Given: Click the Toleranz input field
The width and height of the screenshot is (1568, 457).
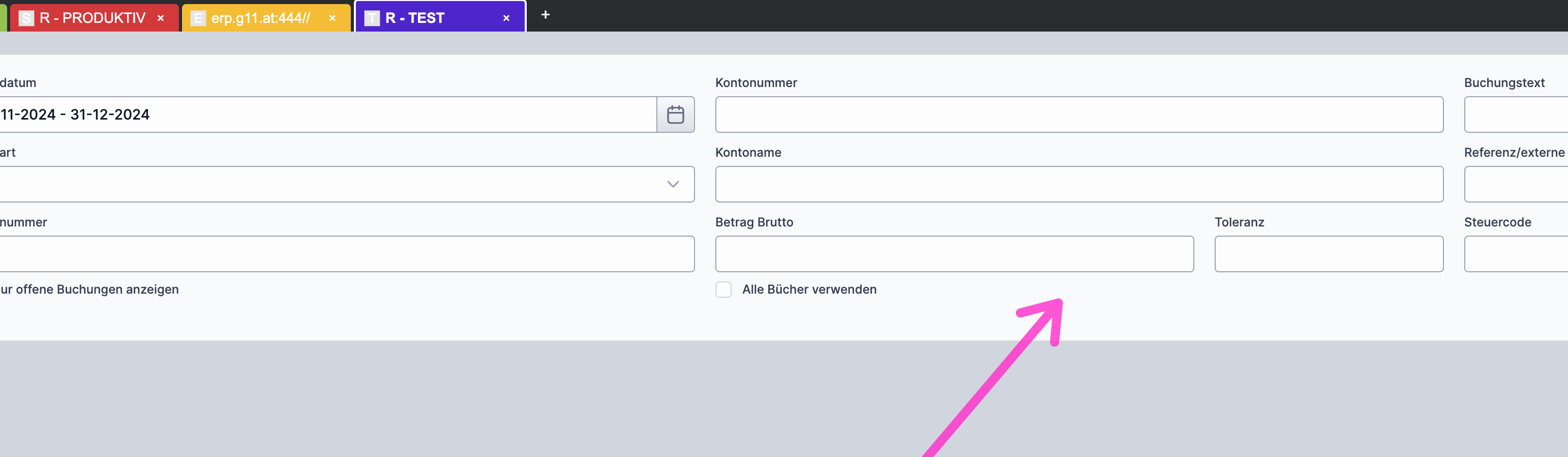Looking at the screenshot, I should (x=1328, y=254).
